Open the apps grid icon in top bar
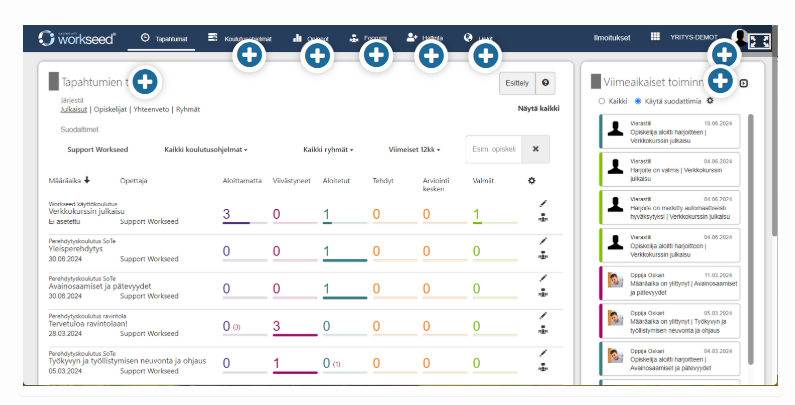The image size is (795, 405). [655, 37]
